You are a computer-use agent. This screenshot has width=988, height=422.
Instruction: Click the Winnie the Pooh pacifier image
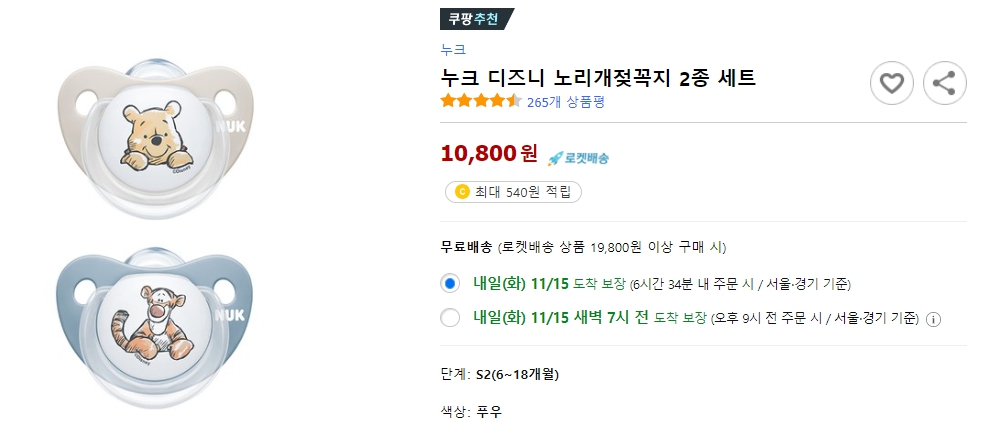click(155, 130)
